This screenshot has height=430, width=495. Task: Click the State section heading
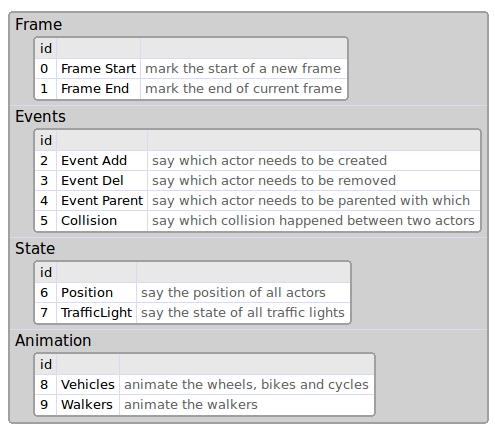pos(35,248)
